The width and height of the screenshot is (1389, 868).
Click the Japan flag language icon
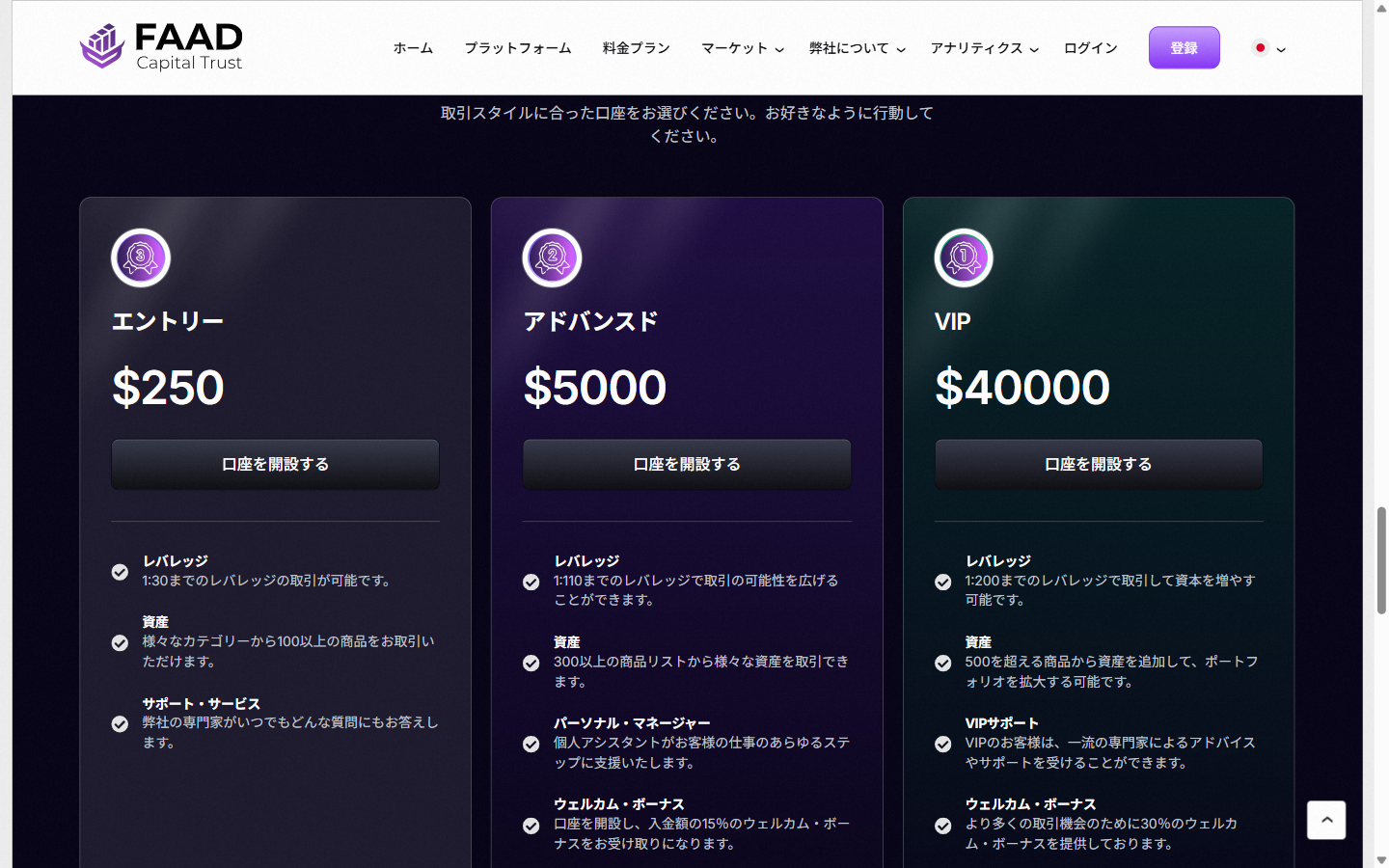tap(1260, 47)
